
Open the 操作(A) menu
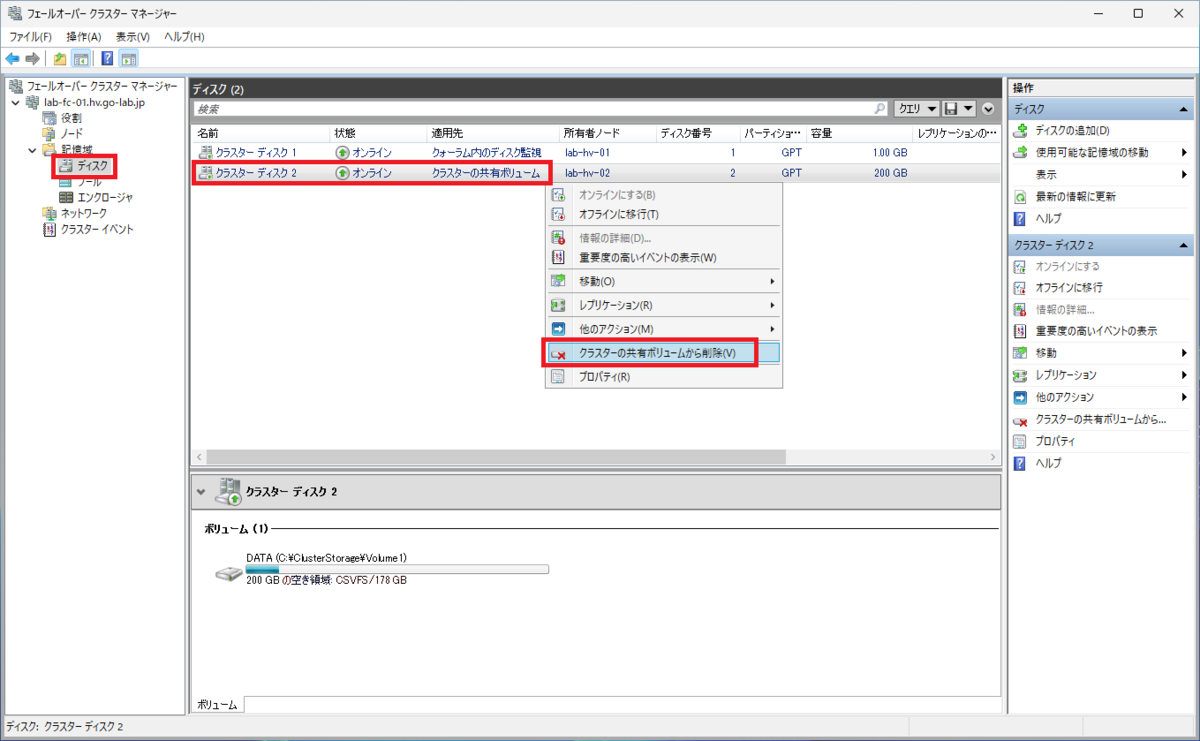[x=83, y=37]
